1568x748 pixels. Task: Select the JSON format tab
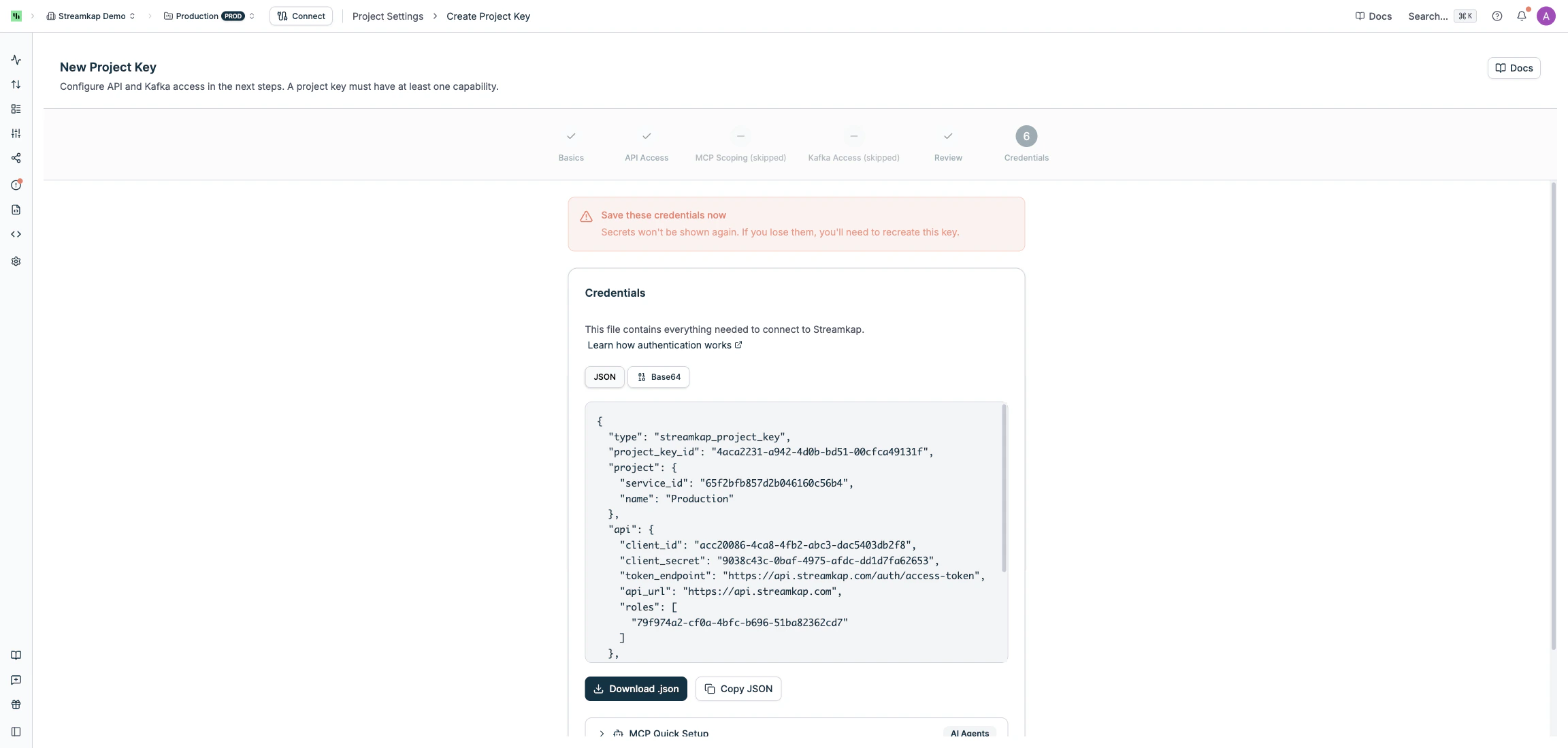click(x=604, y=377)
